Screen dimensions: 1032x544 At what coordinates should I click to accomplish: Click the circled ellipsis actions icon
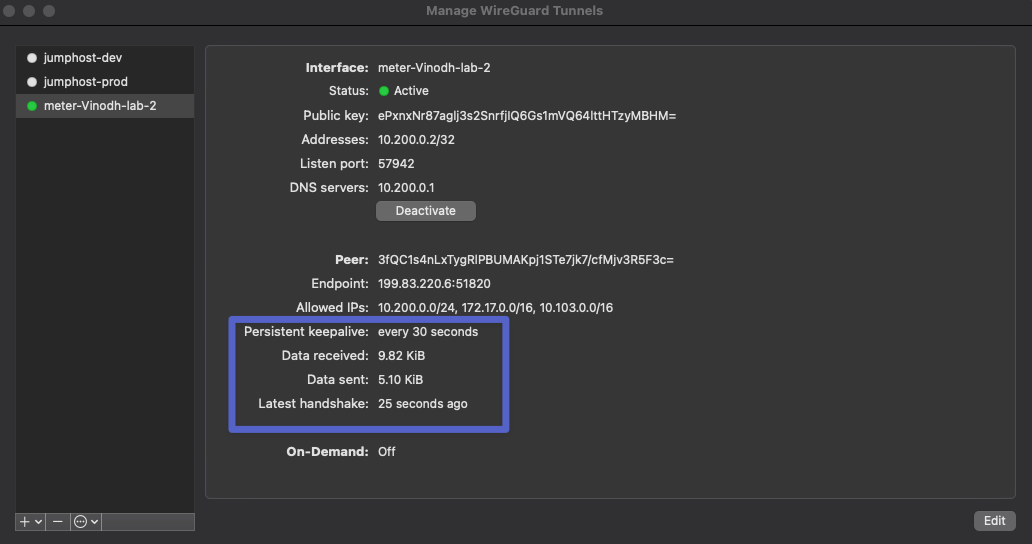[x=81, y=521]
